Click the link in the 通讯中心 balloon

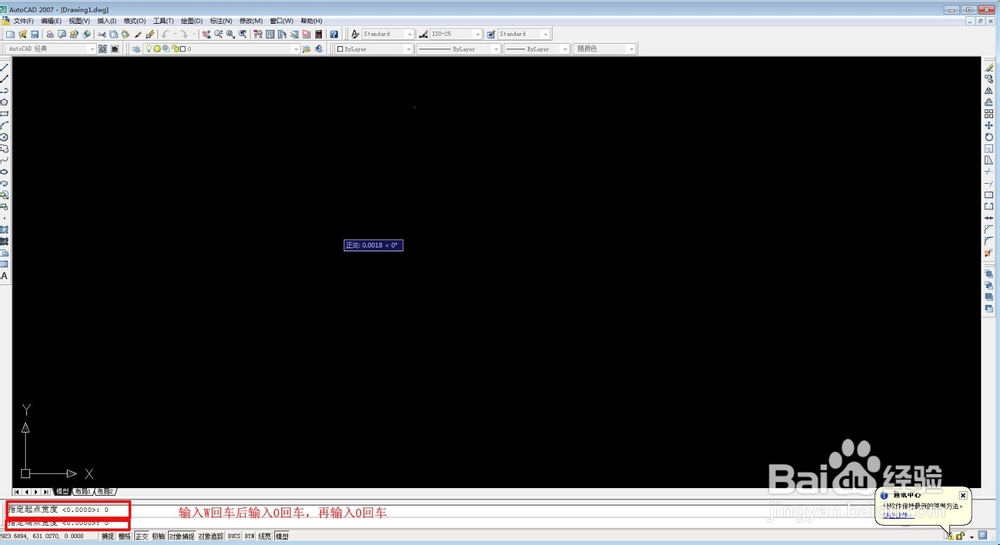tap(898, 515)
